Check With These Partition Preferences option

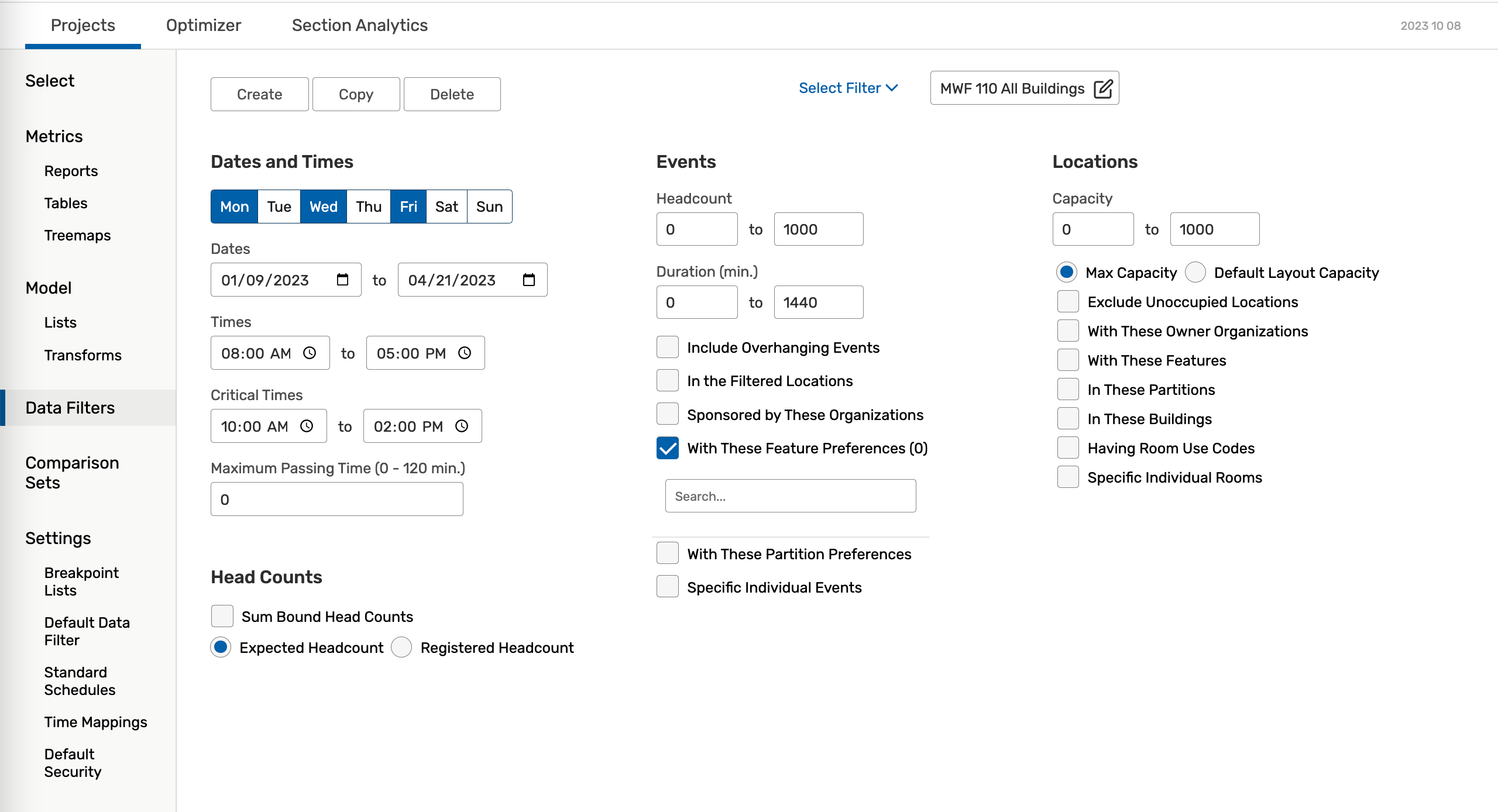point(668,553)
